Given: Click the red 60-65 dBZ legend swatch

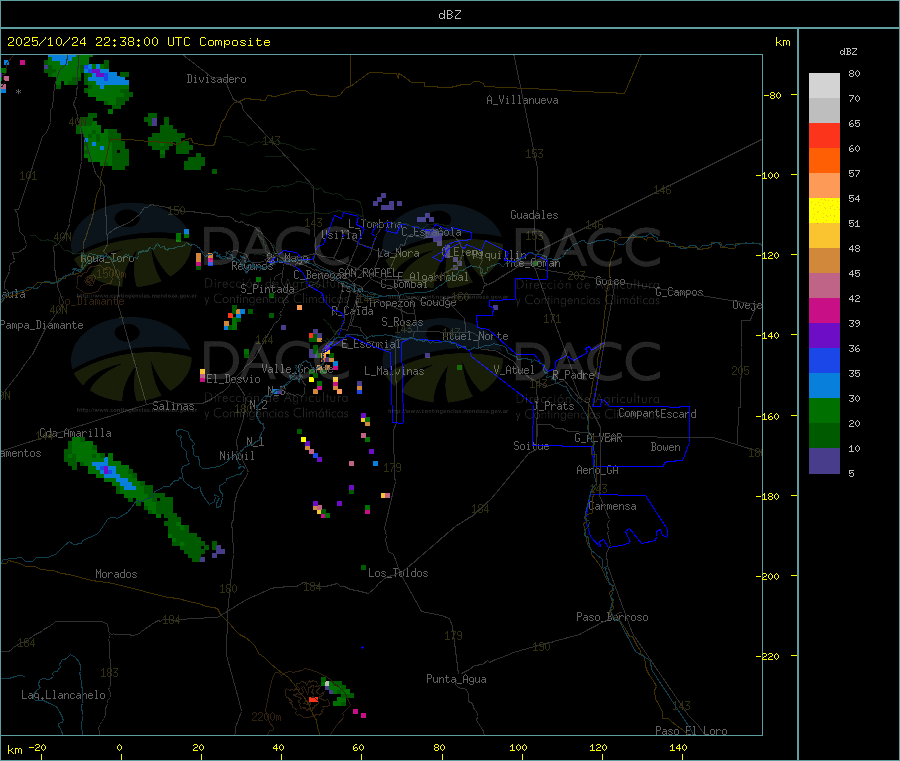Looking at the screenshot, I should pyautogui.click(x=824, y=135).
